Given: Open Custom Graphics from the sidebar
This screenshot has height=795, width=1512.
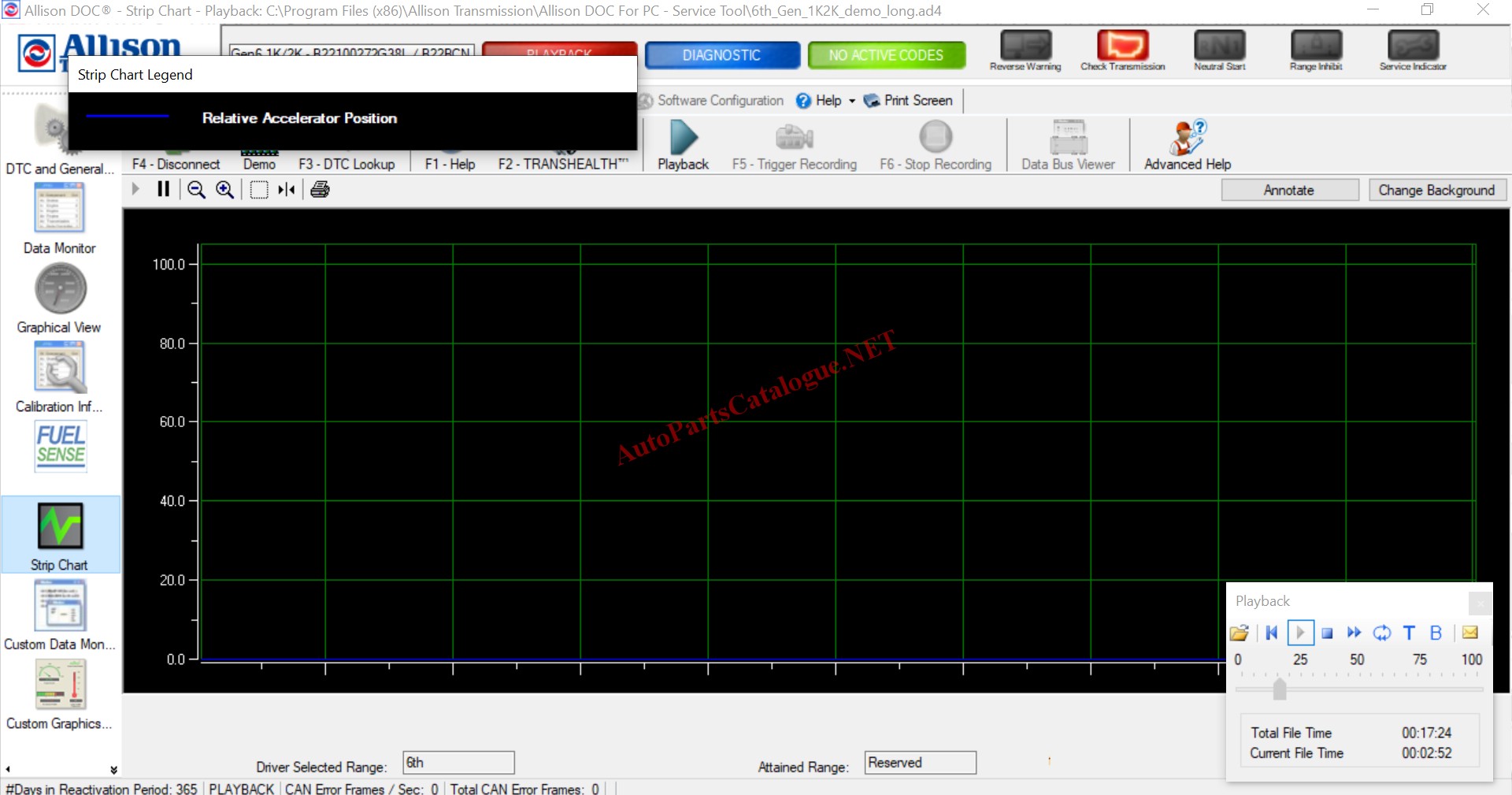Looking at the screenshot, I should pos(60,693).
